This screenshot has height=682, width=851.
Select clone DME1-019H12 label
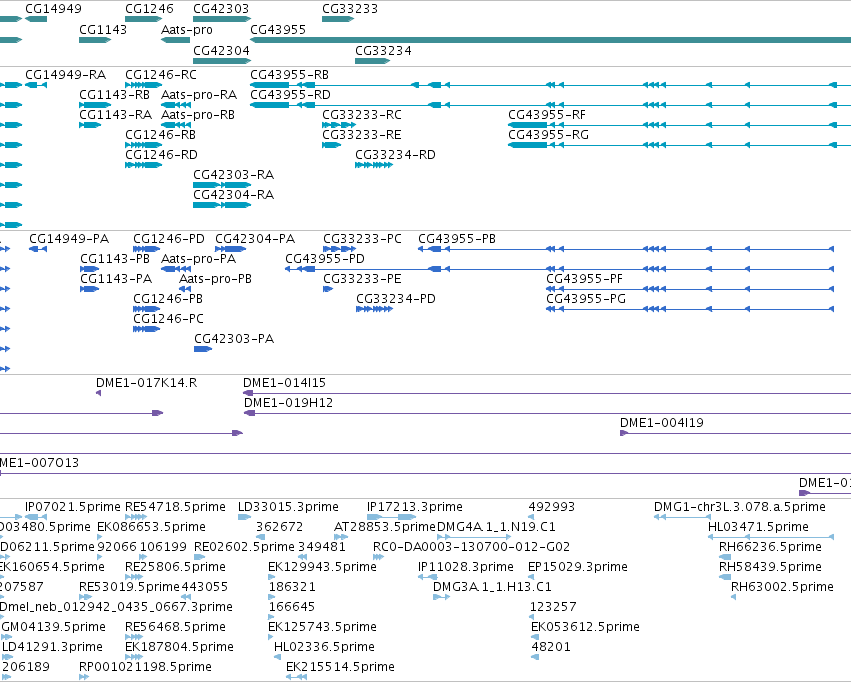(x=288, y=403)
